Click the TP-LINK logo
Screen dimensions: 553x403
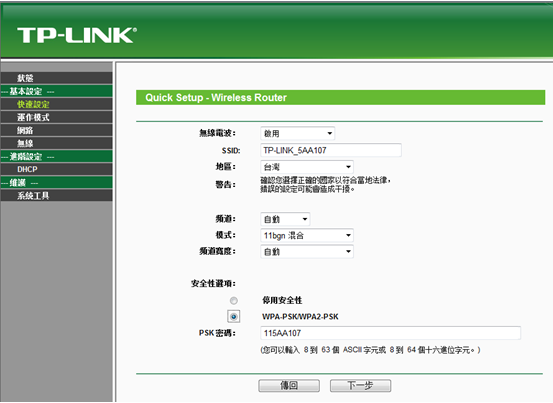(77, 35)
